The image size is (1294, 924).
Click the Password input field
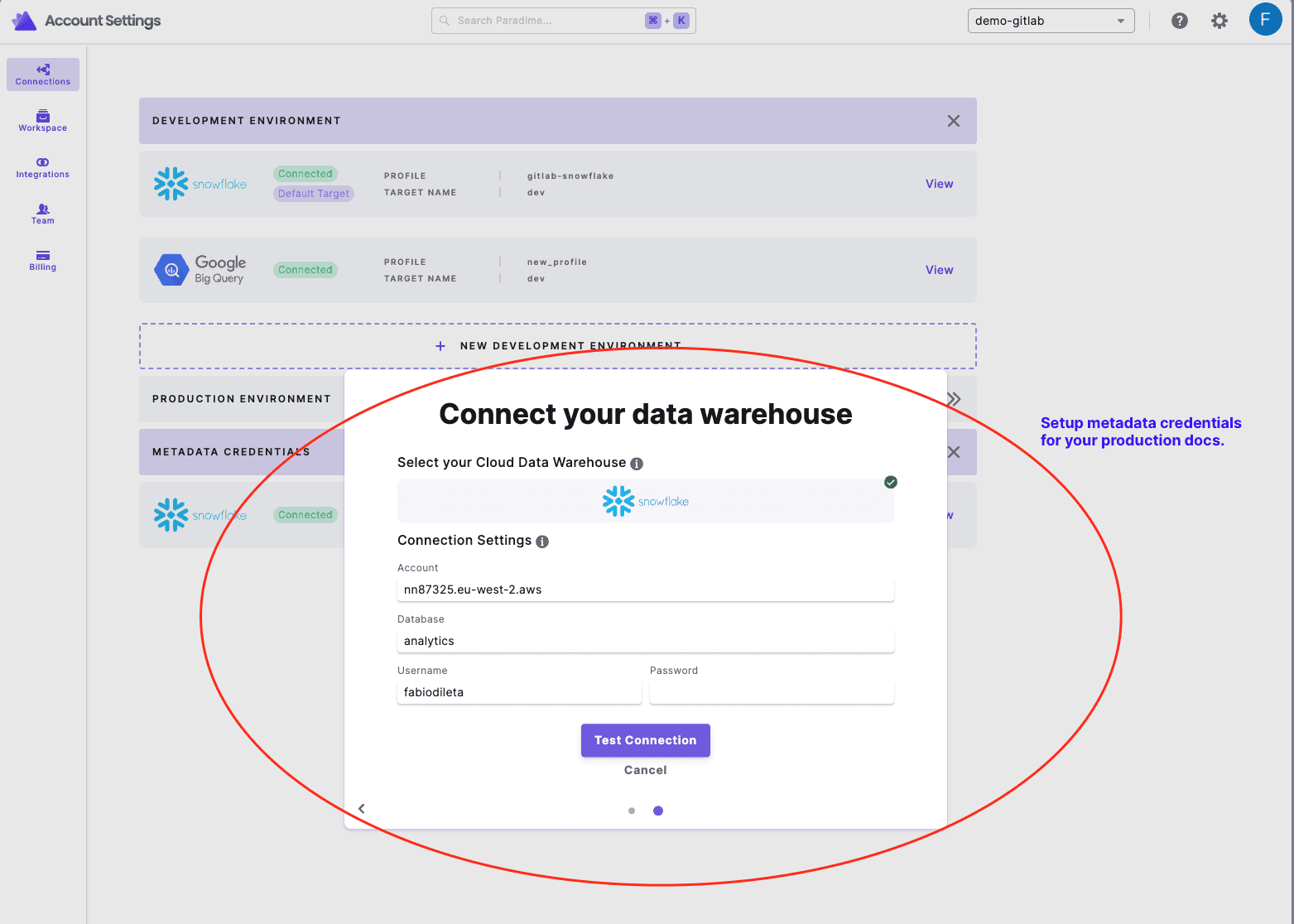[772, 692]
